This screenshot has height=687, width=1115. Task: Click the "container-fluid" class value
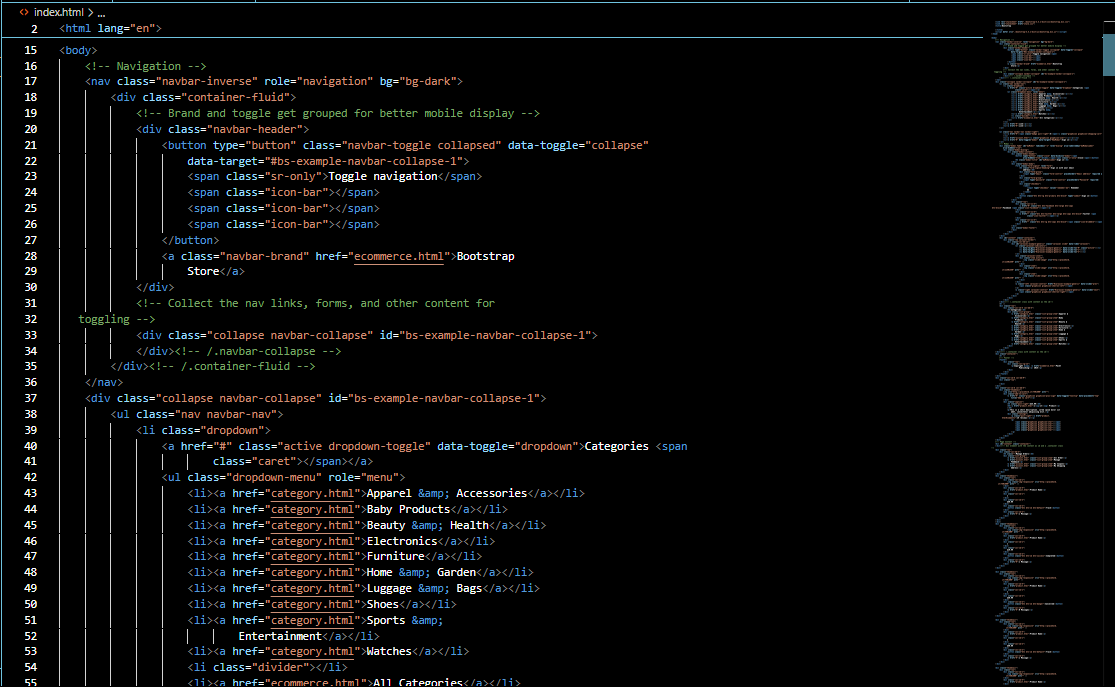[x=235, y=97]
